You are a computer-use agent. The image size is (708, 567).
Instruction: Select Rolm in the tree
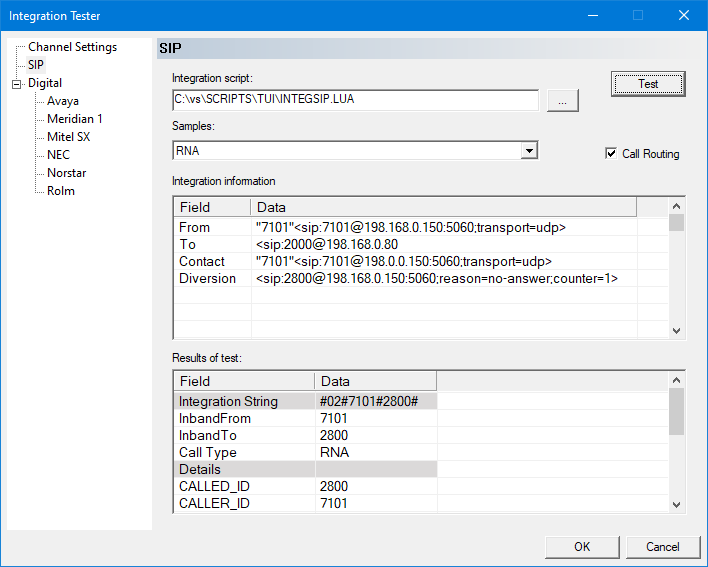coord(61,191)
